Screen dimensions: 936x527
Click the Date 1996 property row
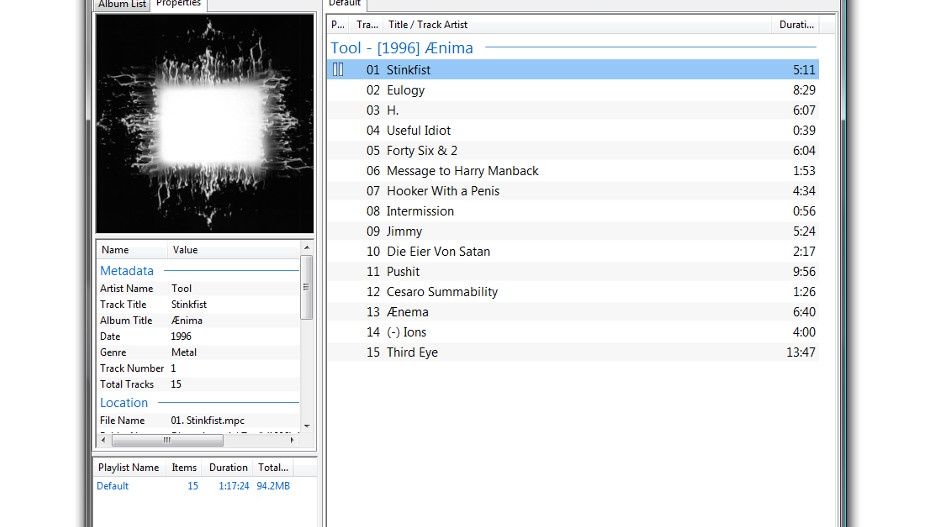pyautogui.click(x=198, y=337)
